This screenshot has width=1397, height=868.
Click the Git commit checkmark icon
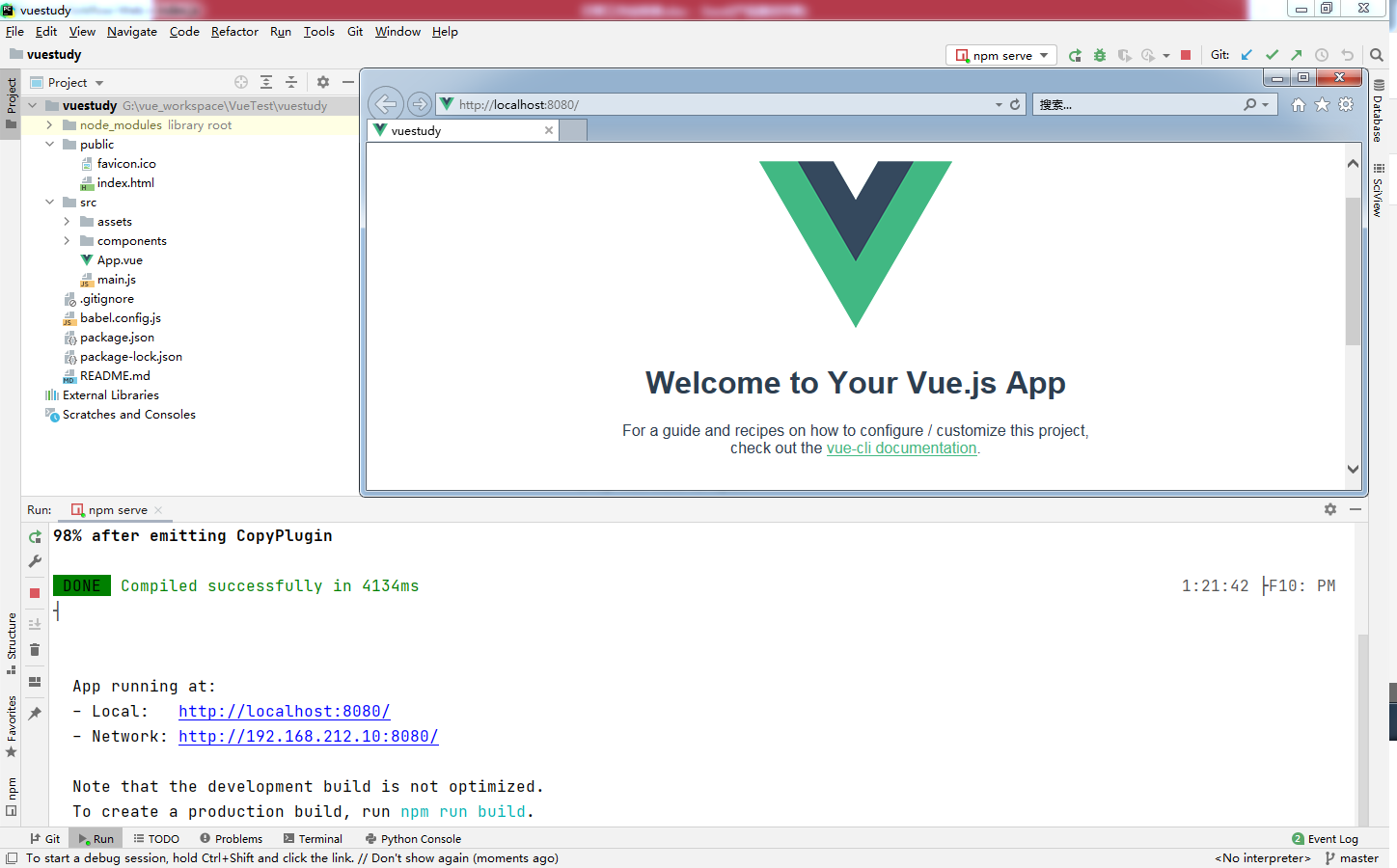click(x=1272, y=55)
